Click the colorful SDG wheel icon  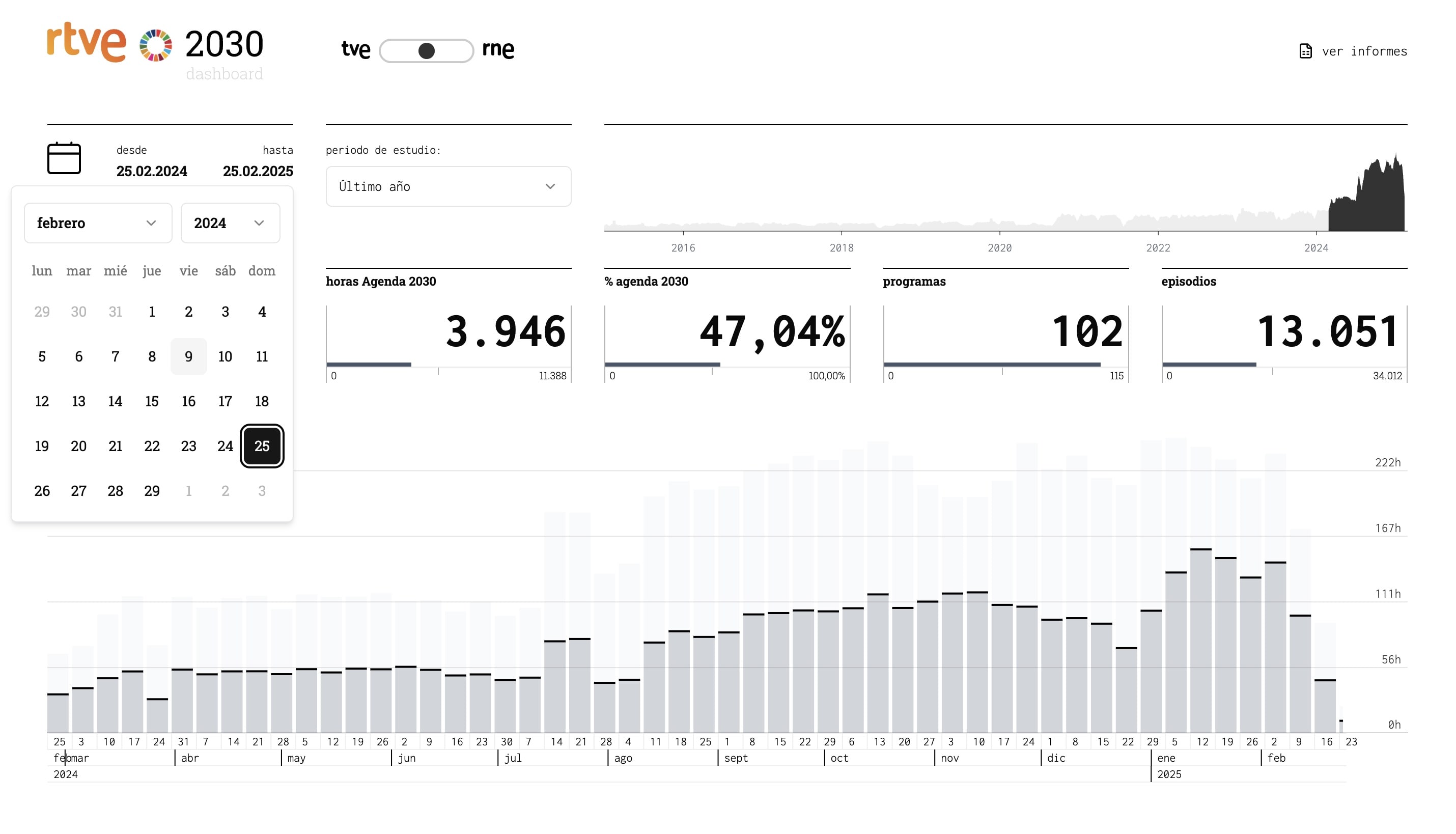coord(156,45)
